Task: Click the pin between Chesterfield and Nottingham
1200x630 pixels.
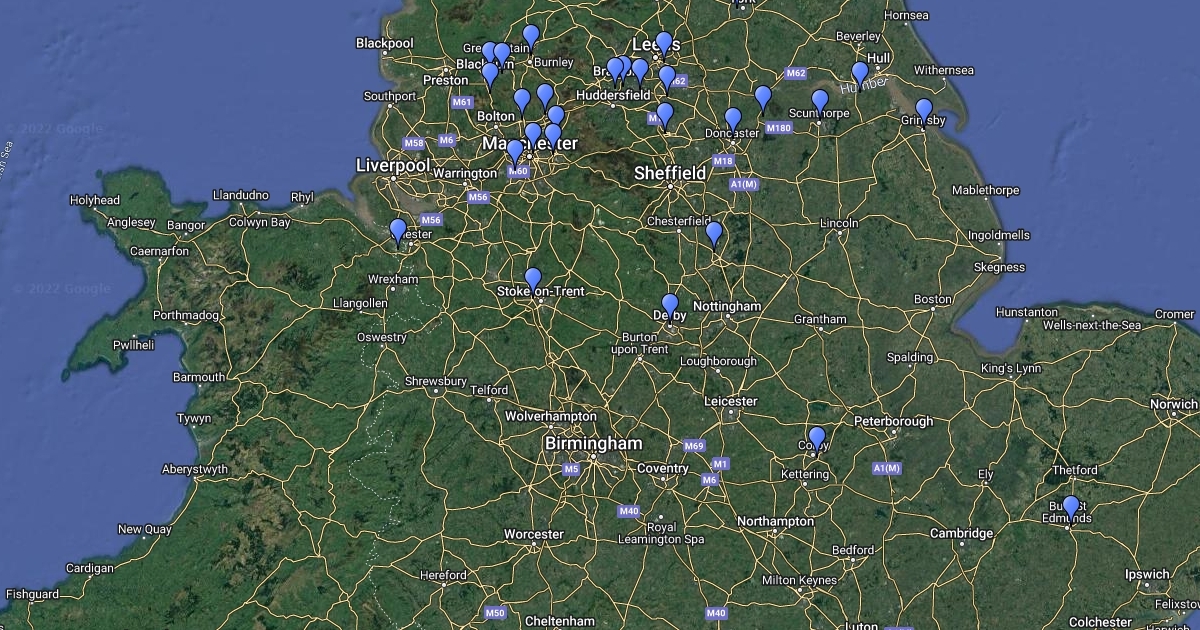Action: pos(714,234)
